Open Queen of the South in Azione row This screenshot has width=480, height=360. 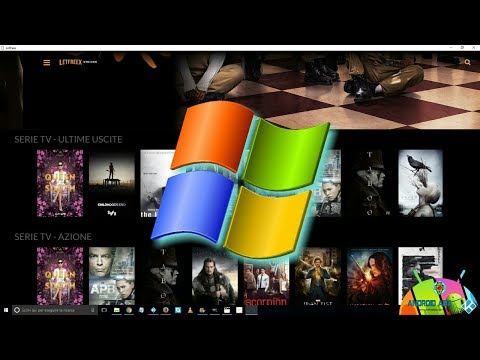click(x=60, y=276)
